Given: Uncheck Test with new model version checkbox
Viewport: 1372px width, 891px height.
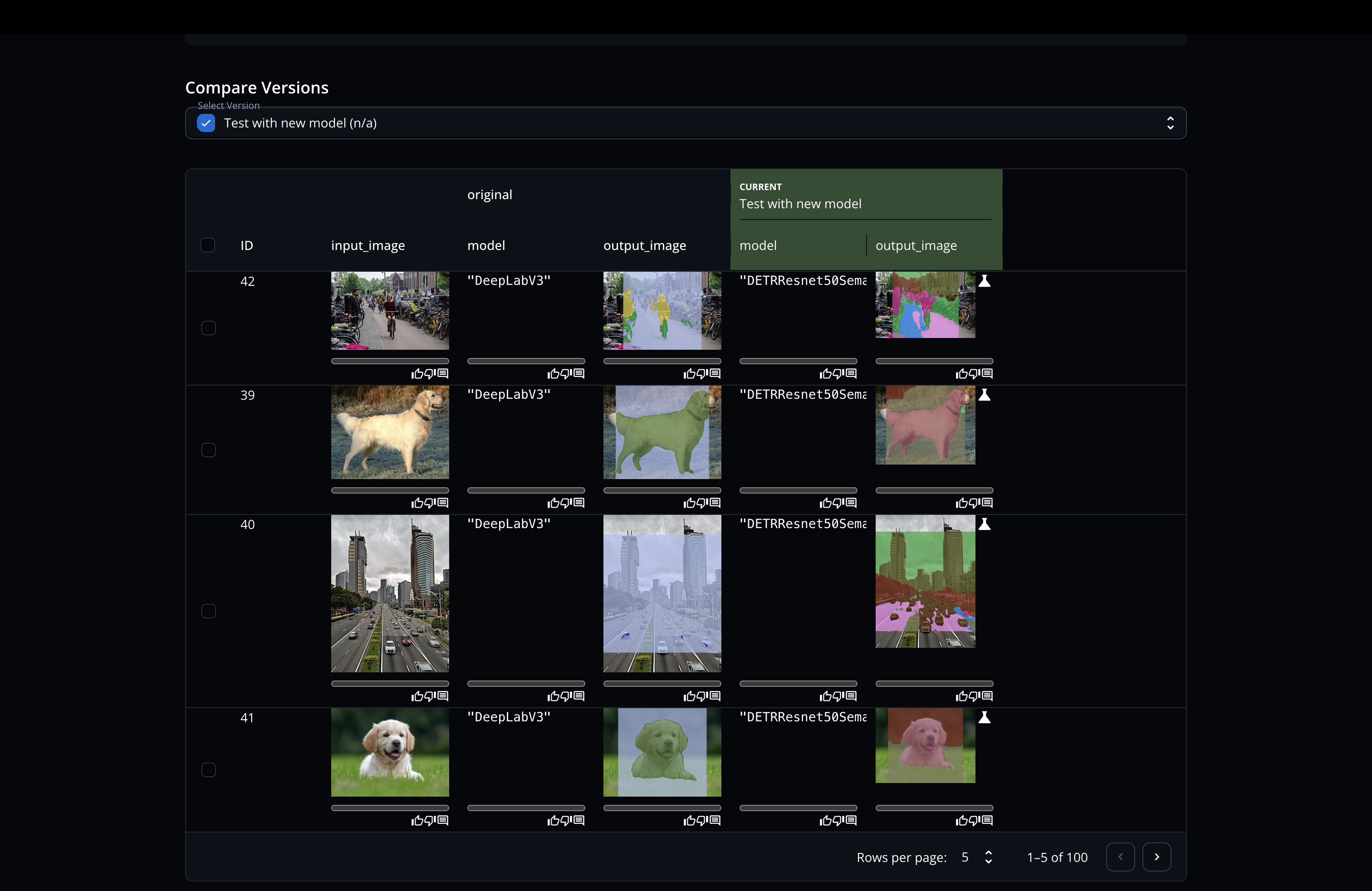Looking at the screenshot, I should point(206,123).
